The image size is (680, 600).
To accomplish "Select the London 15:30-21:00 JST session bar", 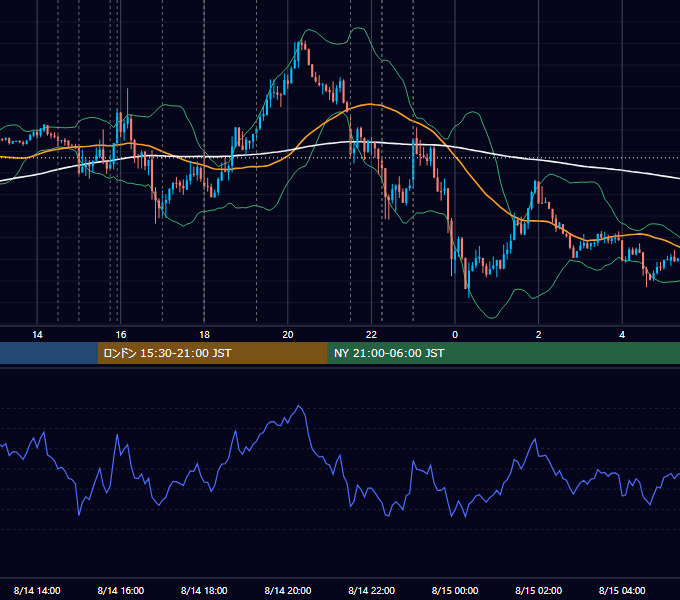I will pyautogui.click(x=212, y=353).
